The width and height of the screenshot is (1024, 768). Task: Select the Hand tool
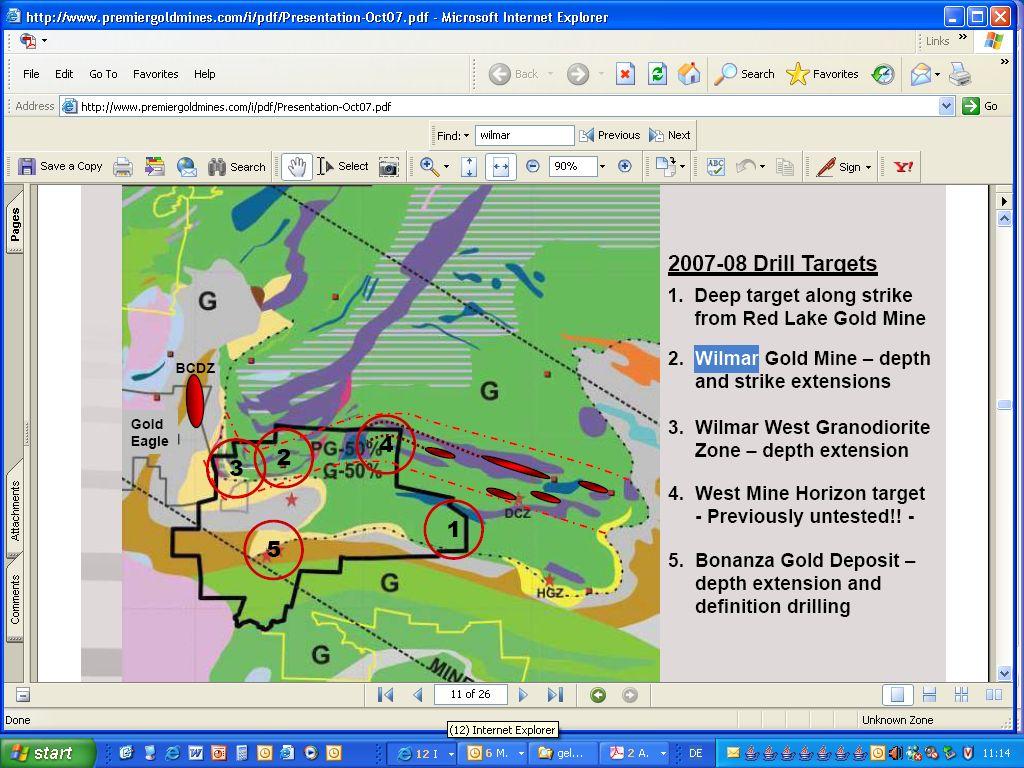click(x=295, y=167)
